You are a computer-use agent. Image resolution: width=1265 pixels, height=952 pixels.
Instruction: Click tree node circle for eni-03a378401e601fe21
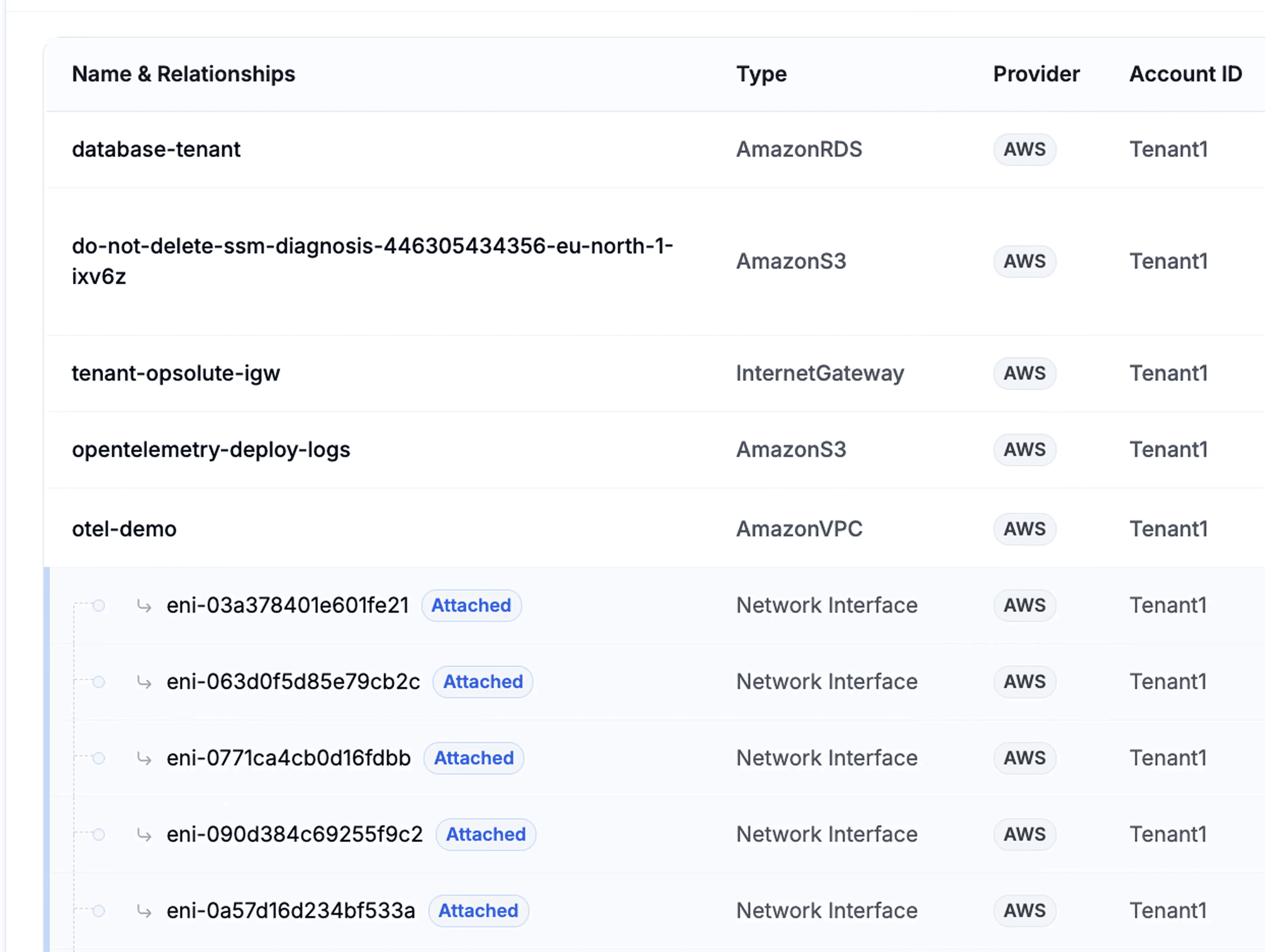[x=99, y=606]
